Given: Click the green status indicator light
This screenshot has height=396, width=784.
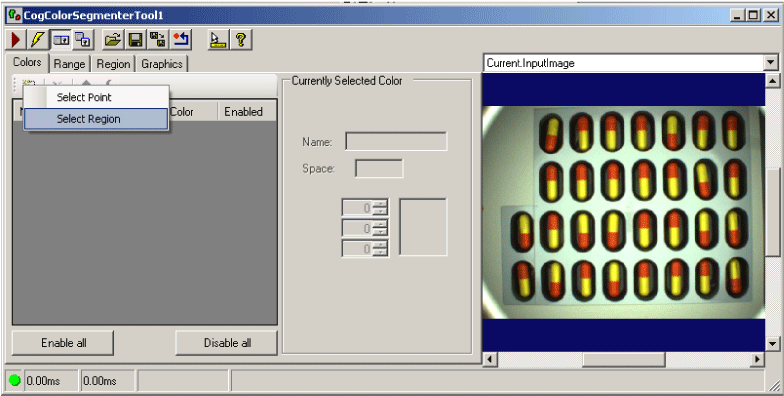Looking at the screenshot, I should 14,380.
